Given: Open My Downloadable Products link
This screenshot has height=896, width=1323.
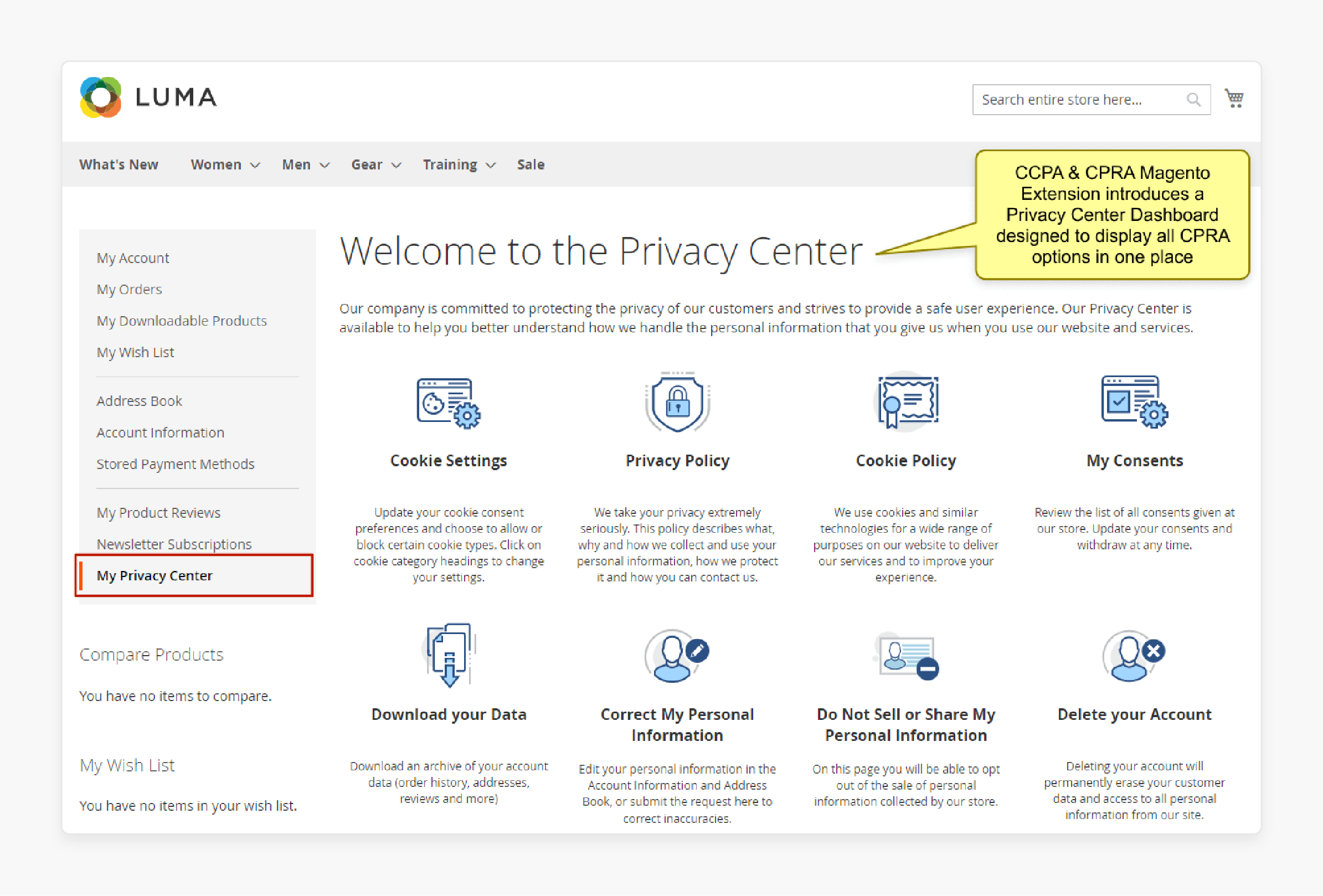Looking at the screenshot, I should pos(182,321).
